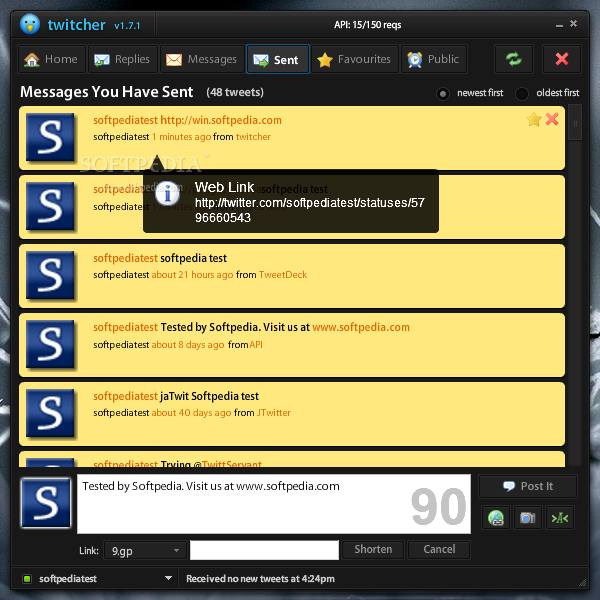Click the Cancel button

pos(439,549)
